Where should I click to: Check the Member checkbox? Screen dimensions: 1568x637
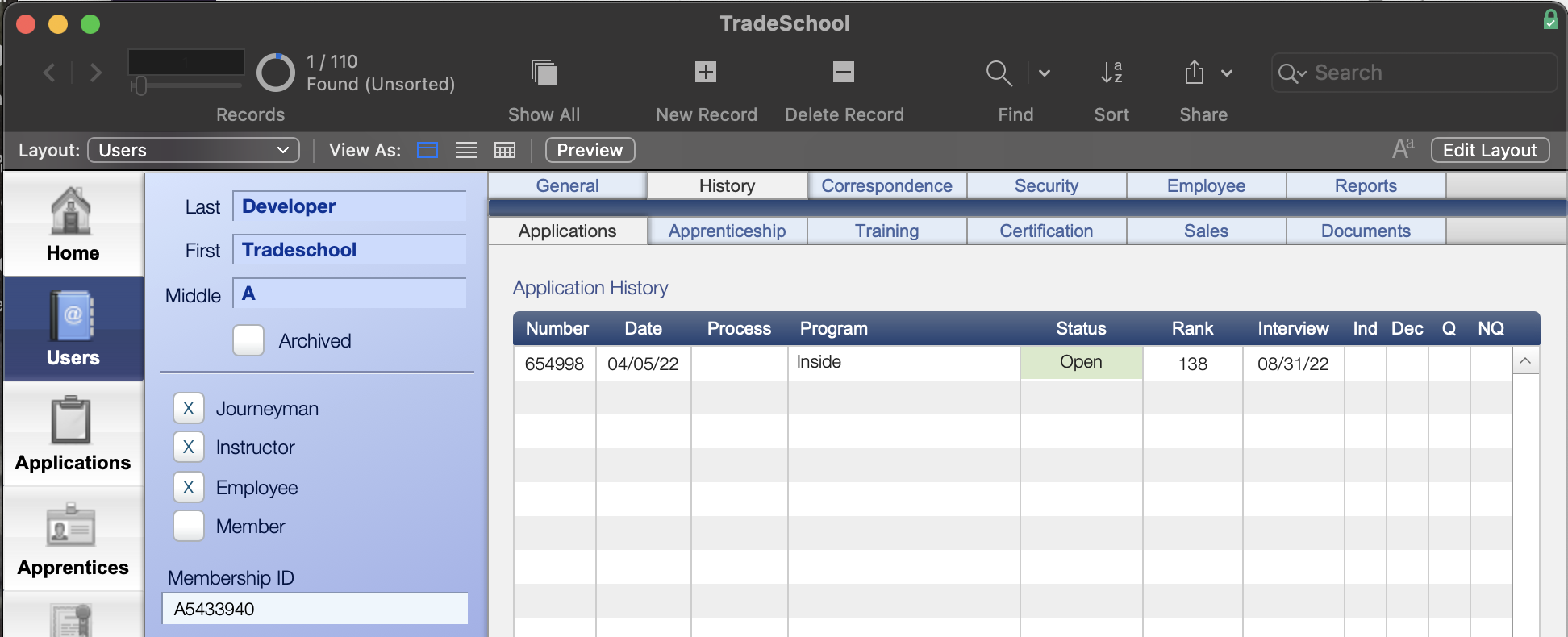[189, 526]
